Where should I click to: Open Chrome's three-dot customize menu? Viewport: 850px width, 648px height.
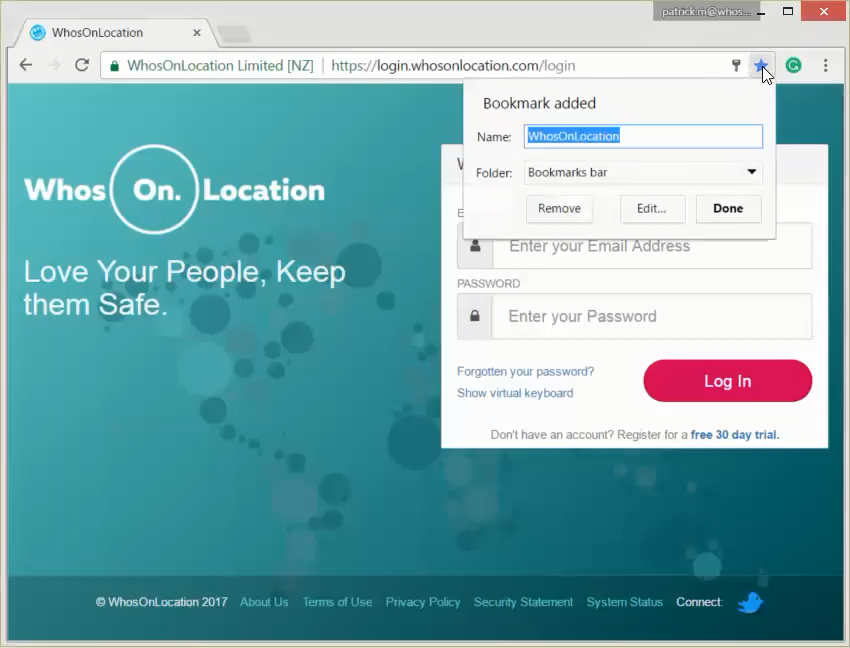pyautogui.click(x=824, y=65)
